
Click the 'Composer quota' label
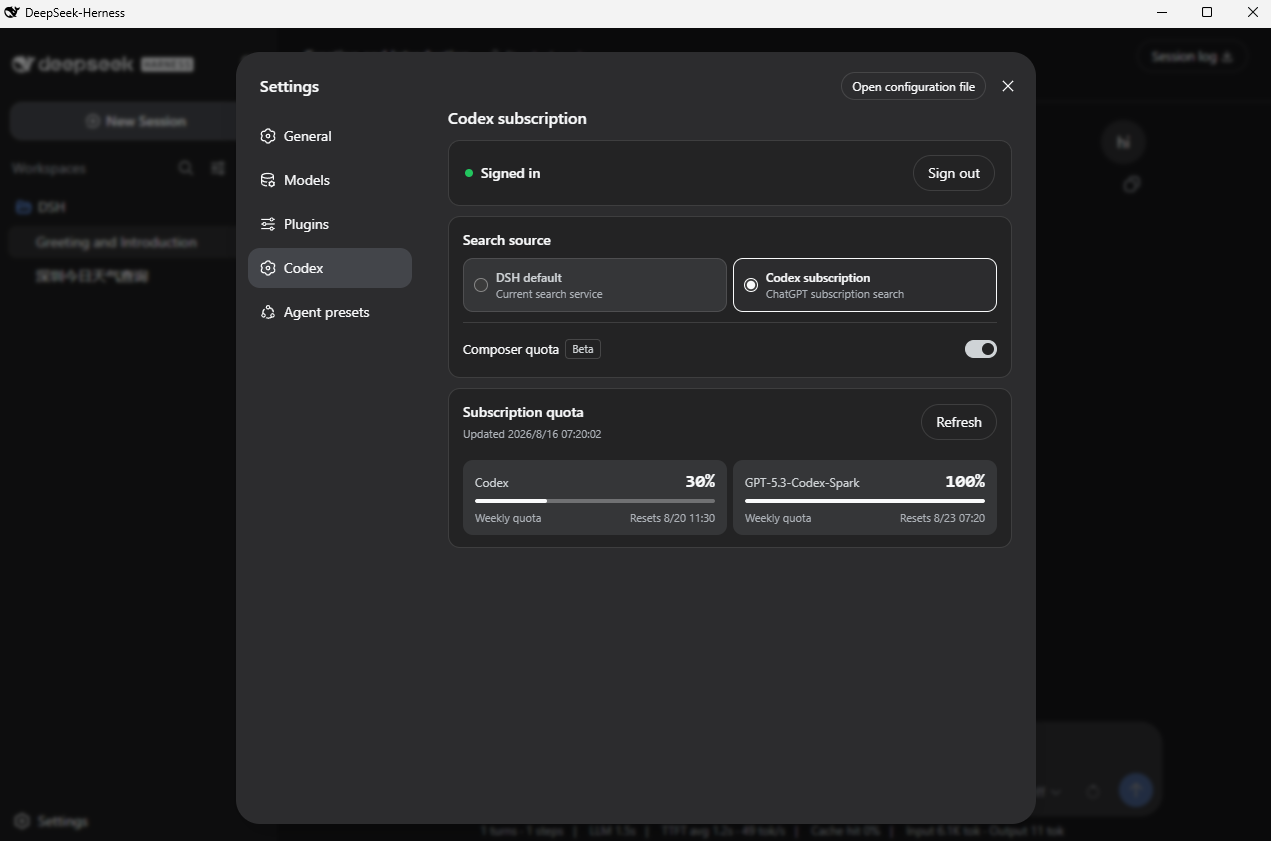click(x=511, y=349)
